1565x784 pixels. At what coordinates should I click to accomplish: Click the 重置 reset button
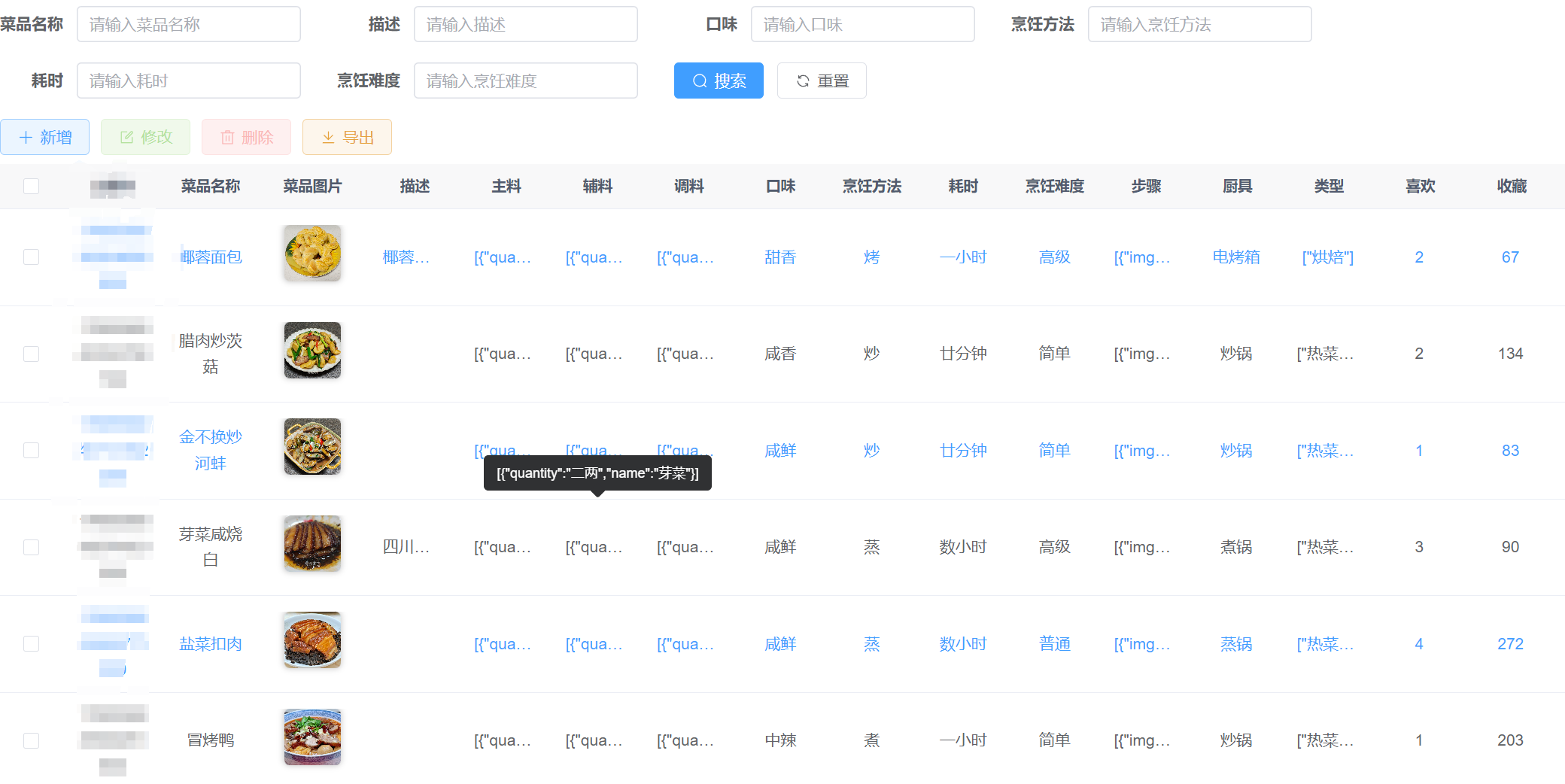pyautogui.click(x=822, y=81)
